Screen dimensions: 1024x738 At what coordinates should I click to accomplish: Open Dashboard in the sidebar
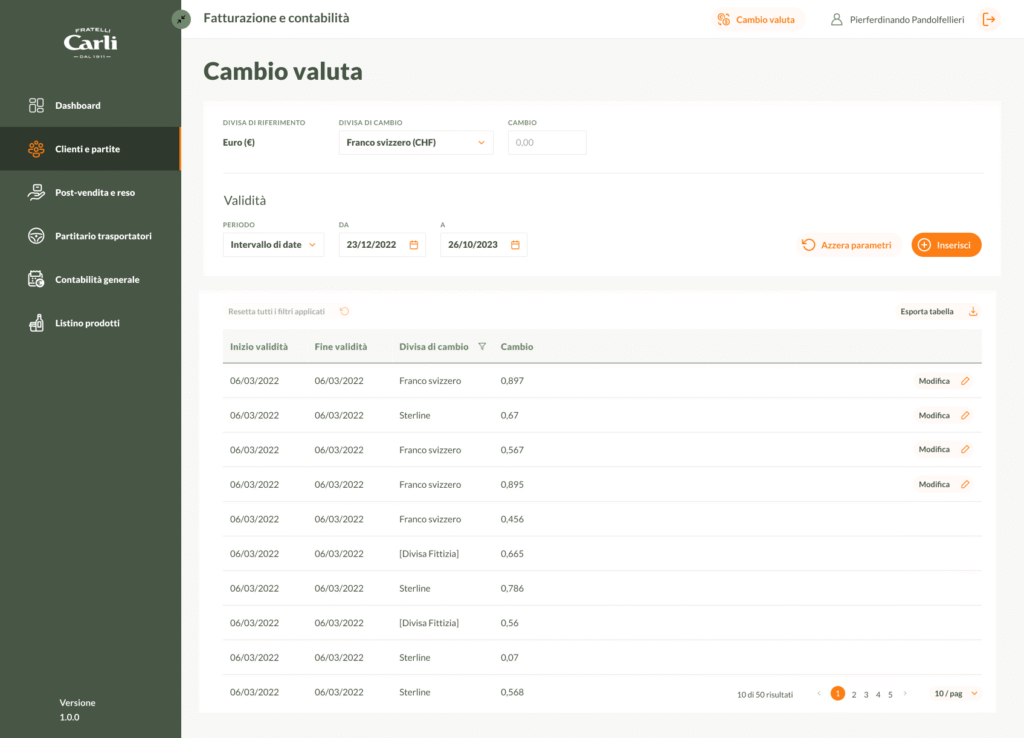78,105
